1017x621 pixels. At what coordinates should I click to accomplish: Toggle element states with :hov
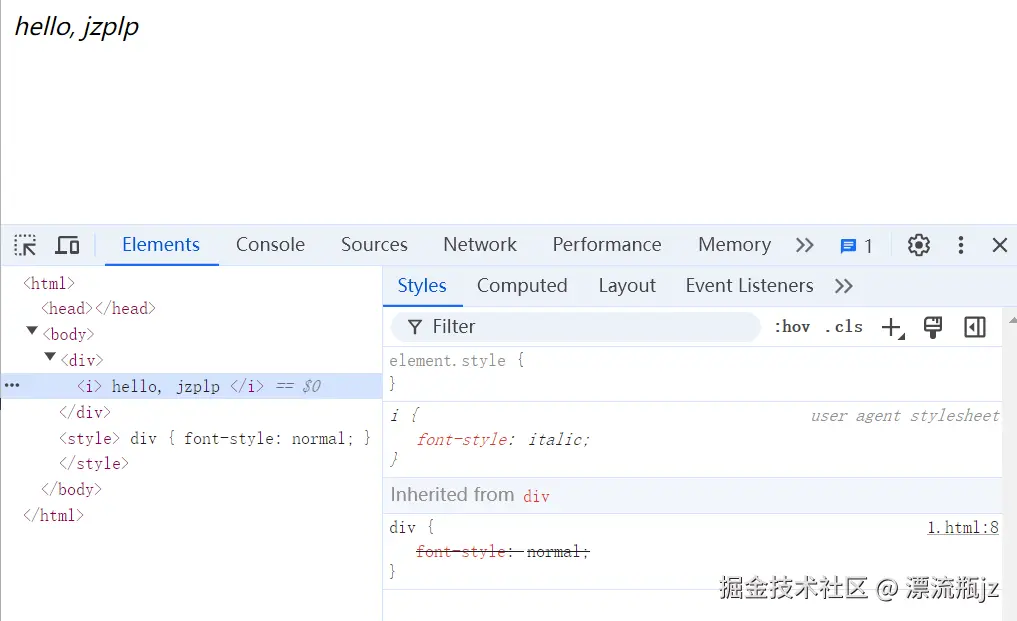[792, 326]
